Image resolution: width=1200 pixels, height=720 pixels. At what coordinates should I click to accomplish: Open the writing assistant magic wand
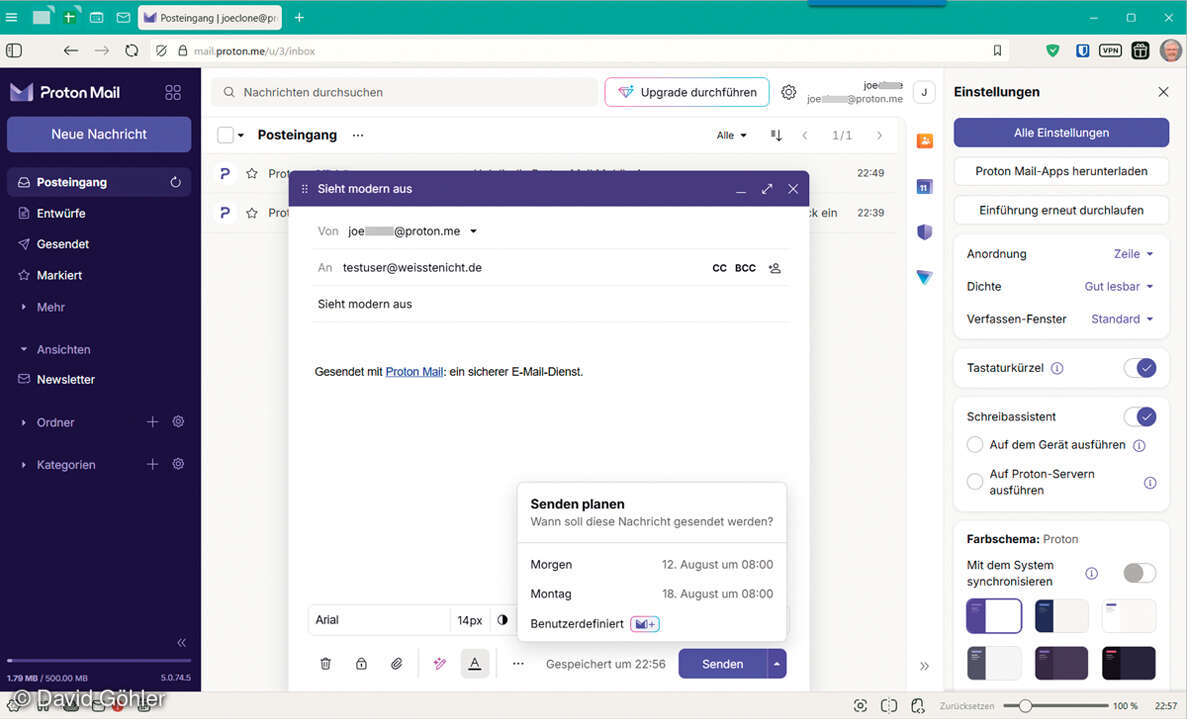click(439, 664)
